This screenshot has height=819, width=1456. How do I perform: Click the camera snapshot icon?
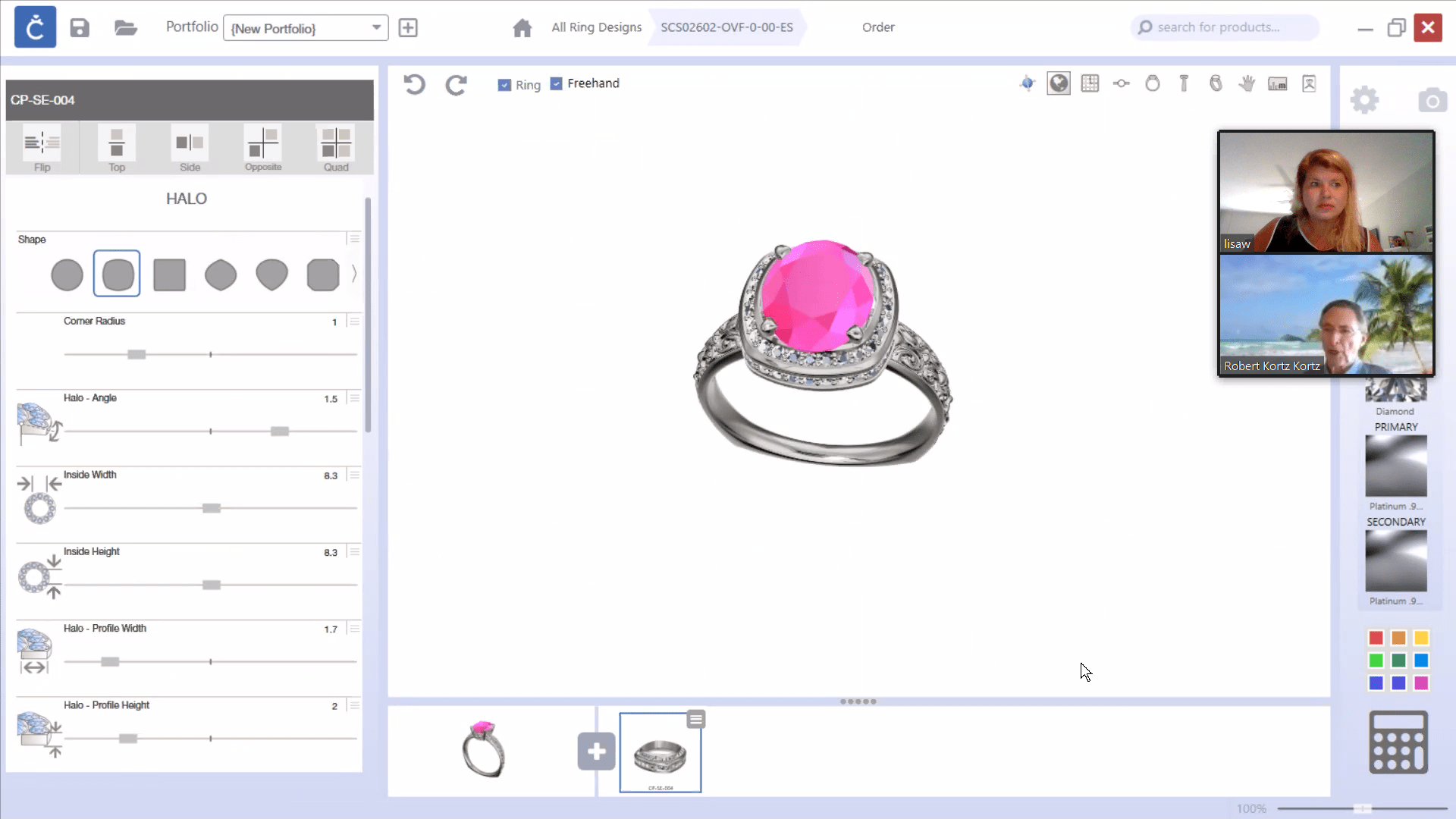(1432, 100)
